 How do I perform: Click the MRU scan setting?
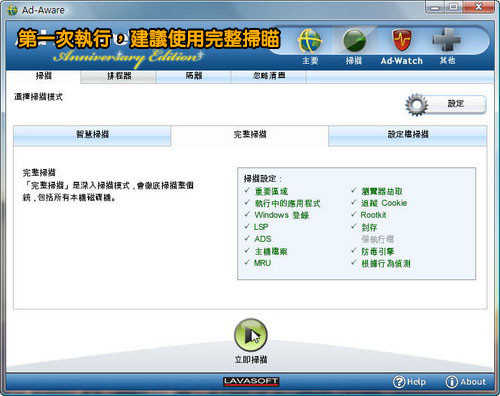tap(262, 263)
